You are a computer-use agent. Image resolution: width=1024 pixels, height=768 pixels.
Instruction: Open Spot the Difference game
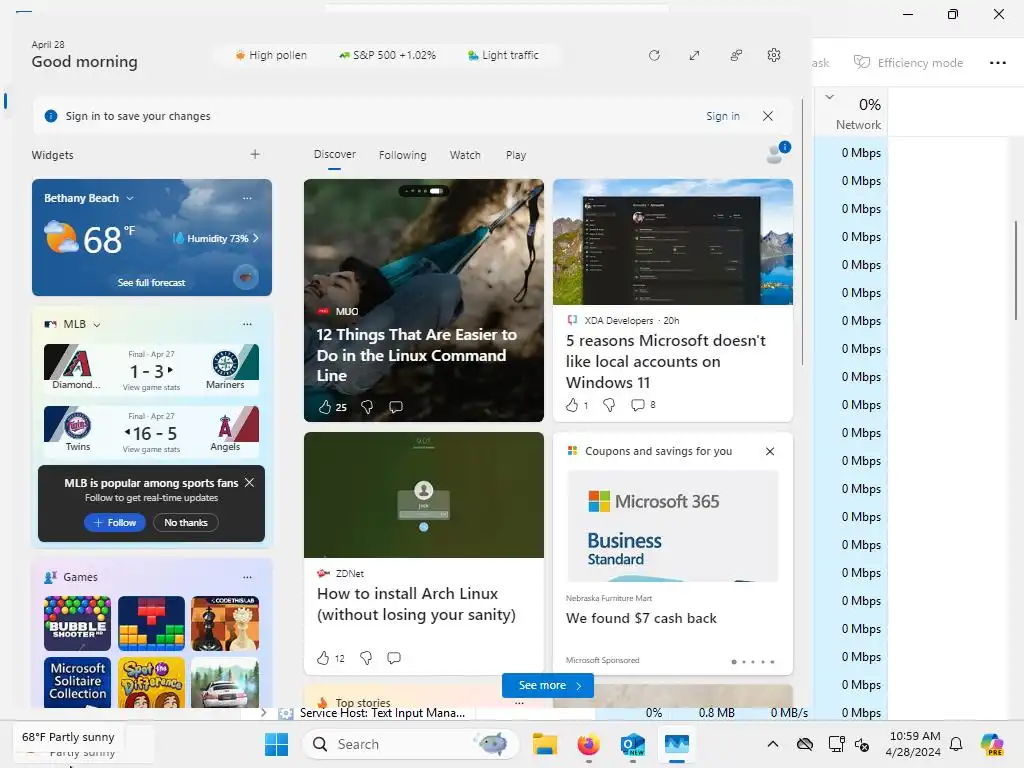pos(152,682)
